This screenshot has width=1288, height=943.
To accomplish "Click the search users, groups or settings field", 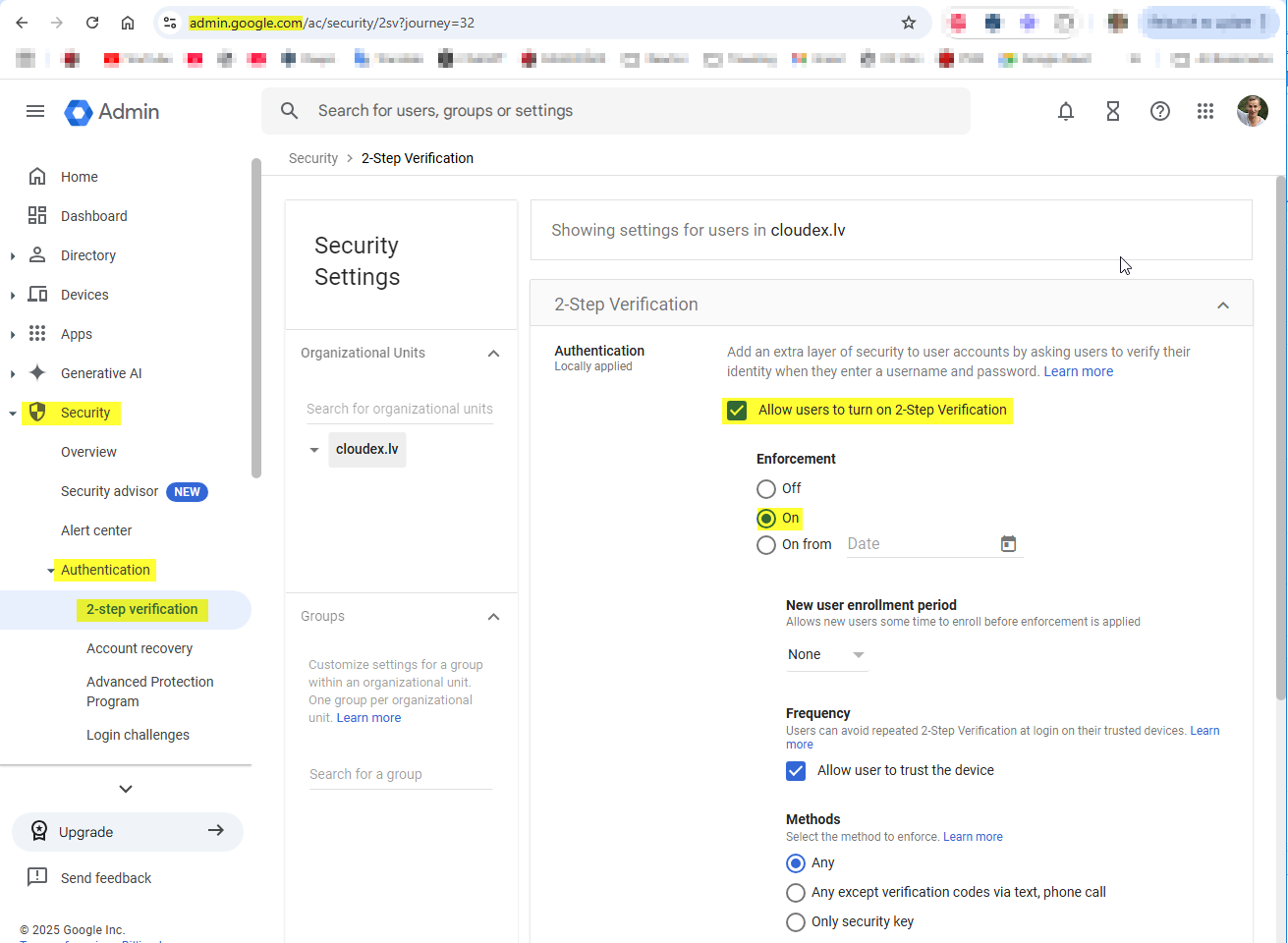I will pos(616,111).
